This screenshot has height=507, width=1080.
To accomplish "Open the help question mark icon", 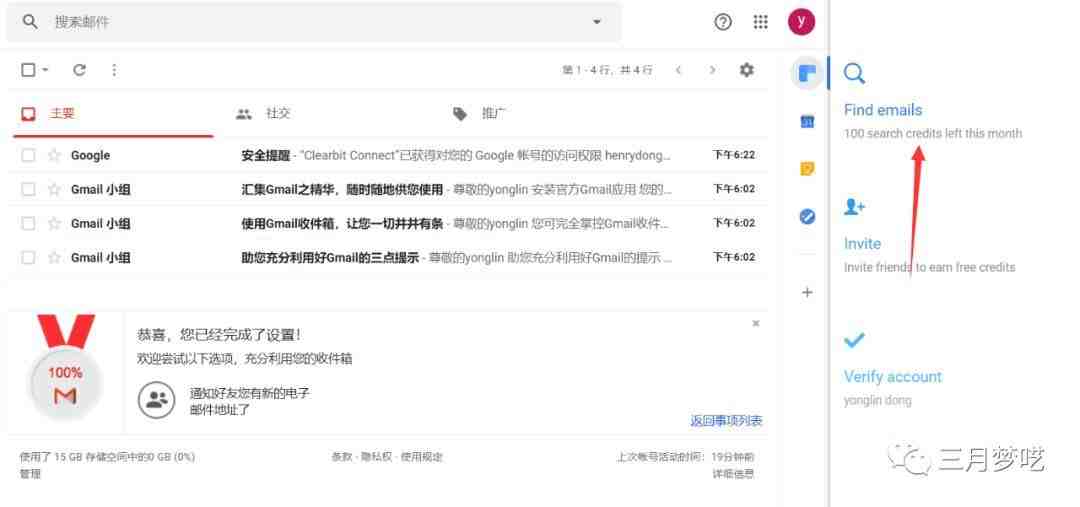I will [723, 22].
